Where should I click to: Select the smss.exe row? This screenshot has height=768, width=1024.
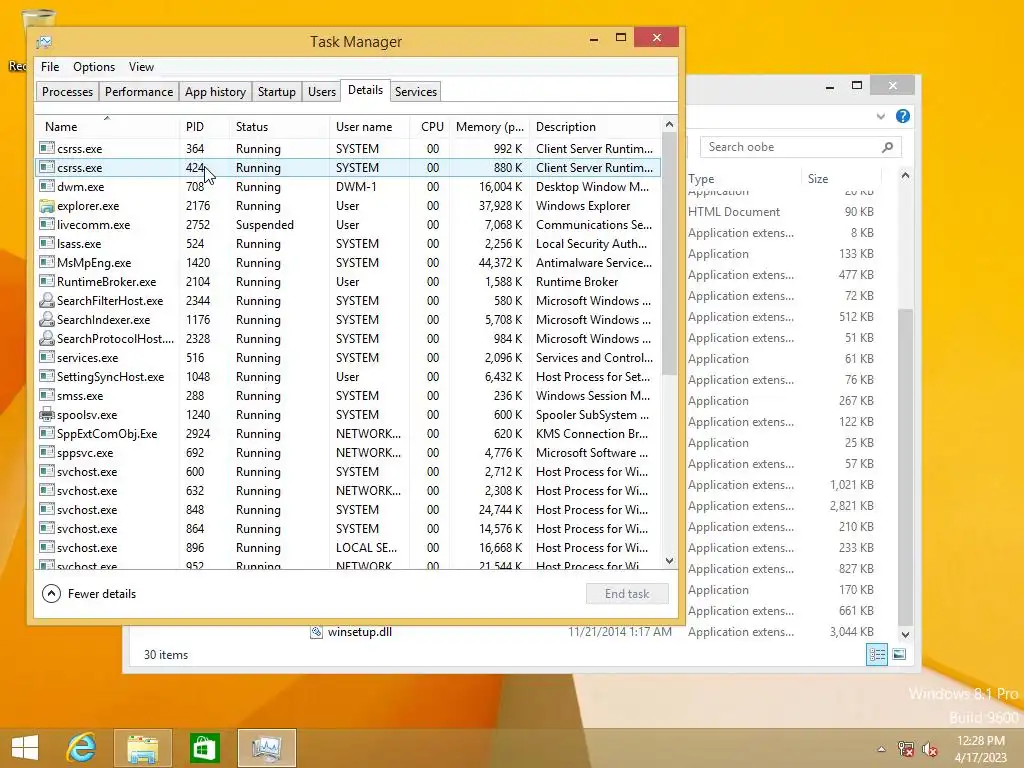pyautogui.click(x=348, y=396)
